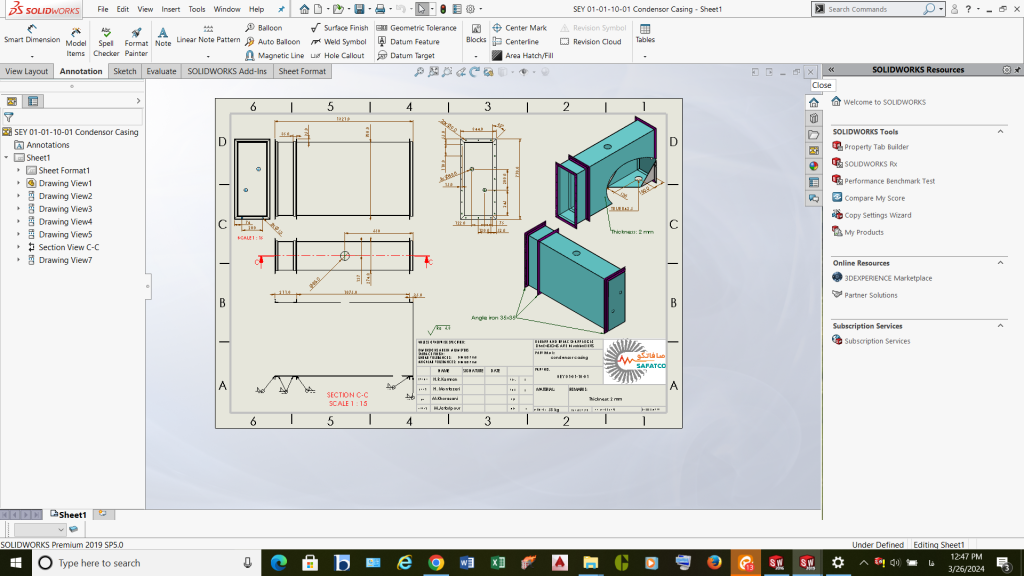The width and height of the screenshot is (1024, 576).
Task: Open the Appearances tab in task pane
Action: (x=813, y=166)
